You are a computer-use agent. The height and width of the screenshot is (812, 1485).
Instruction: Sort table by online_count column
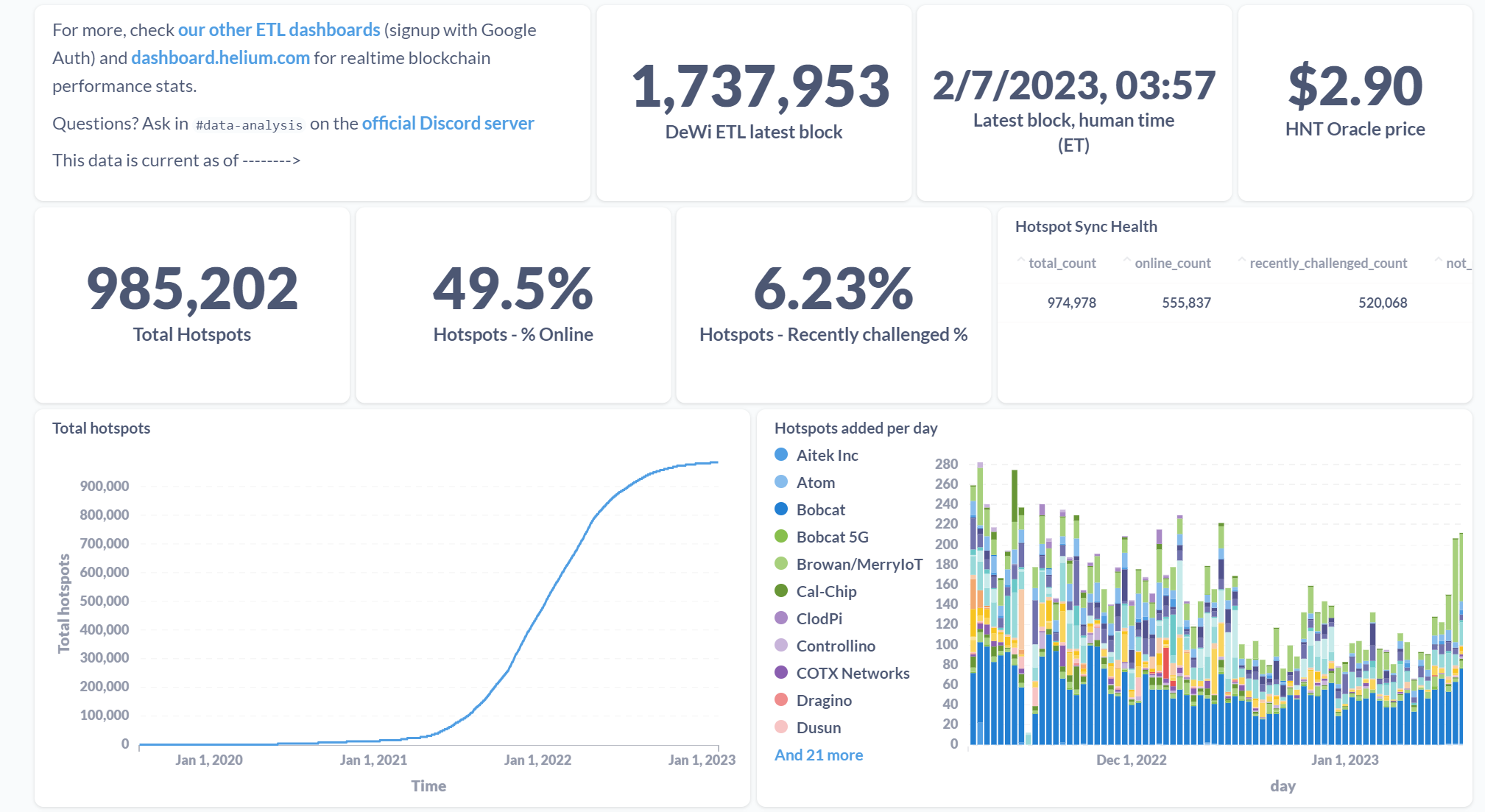click(1172, 263)
